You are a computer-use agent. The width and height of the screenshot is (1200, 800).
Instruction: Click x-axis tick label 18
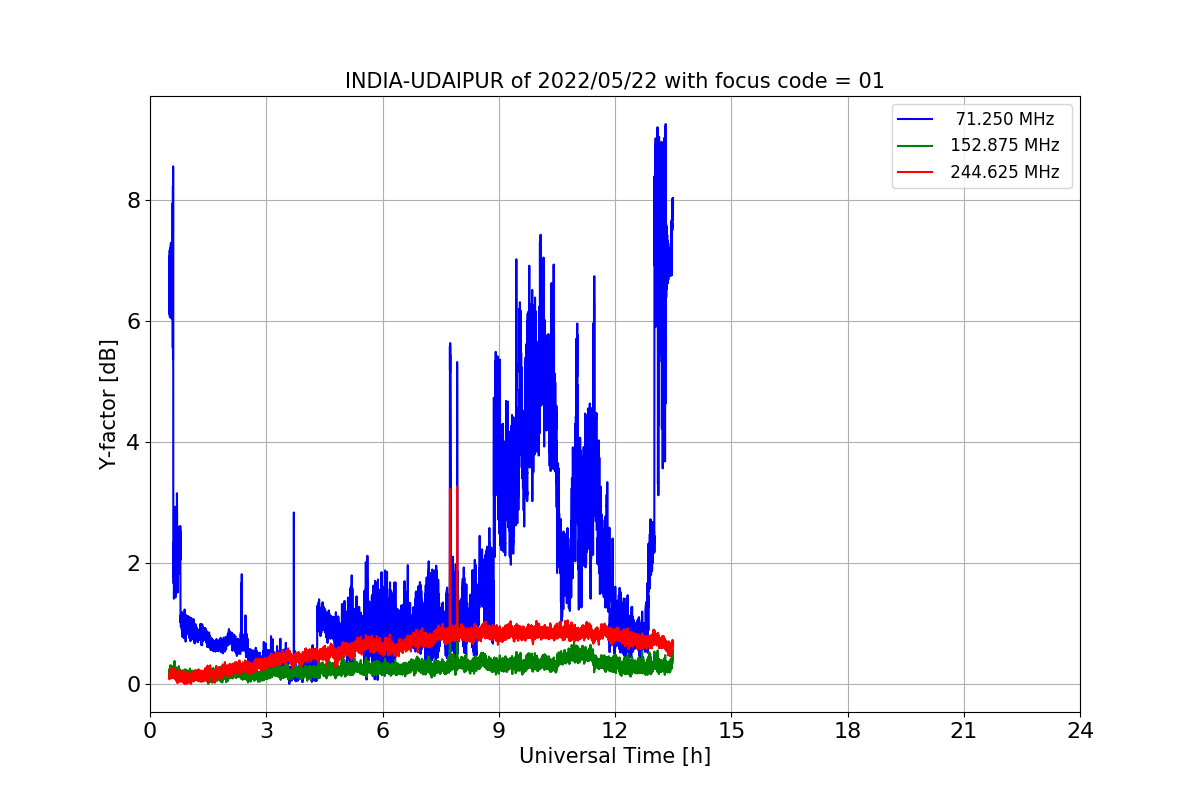click(x=847, y=731)
